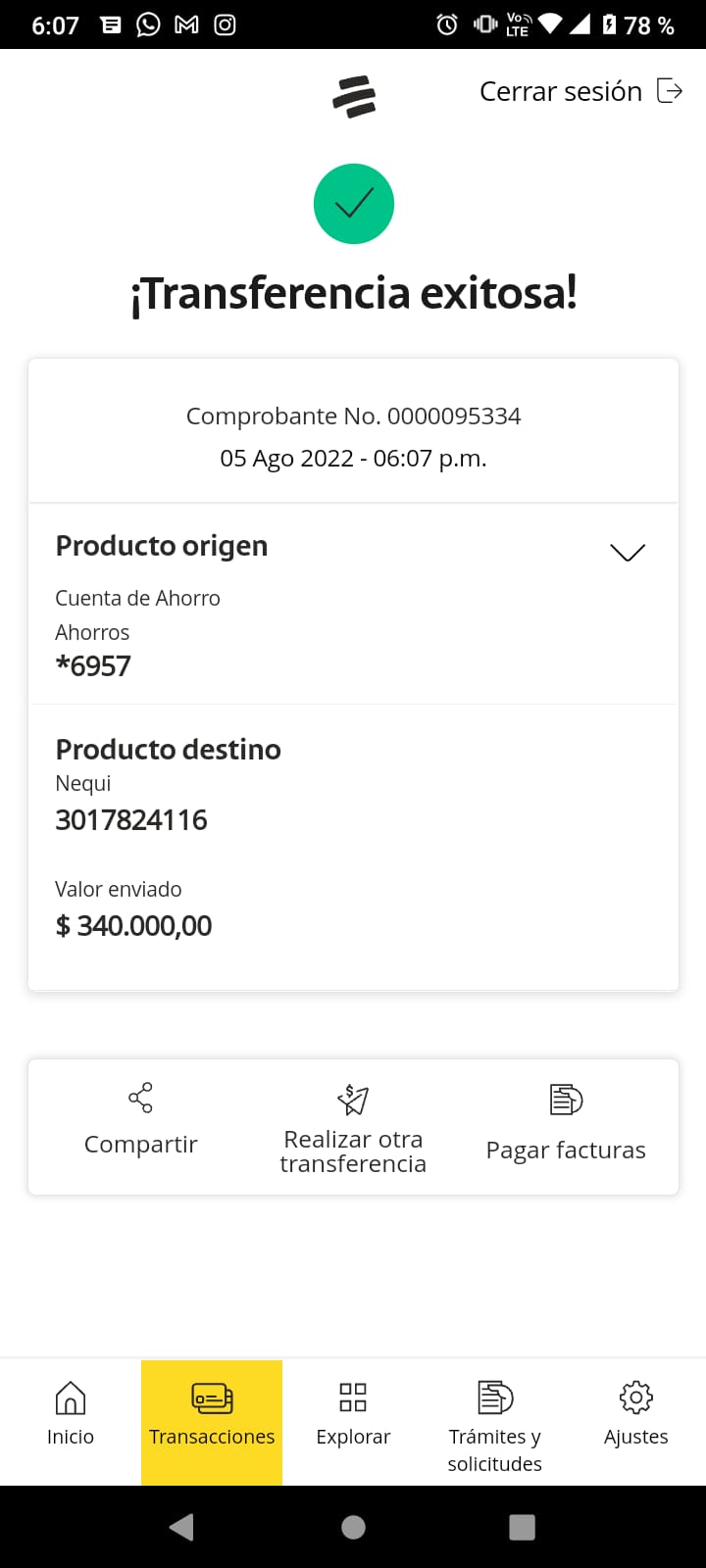Tap the paper plane transfer icon

(x=353, y=1100)
